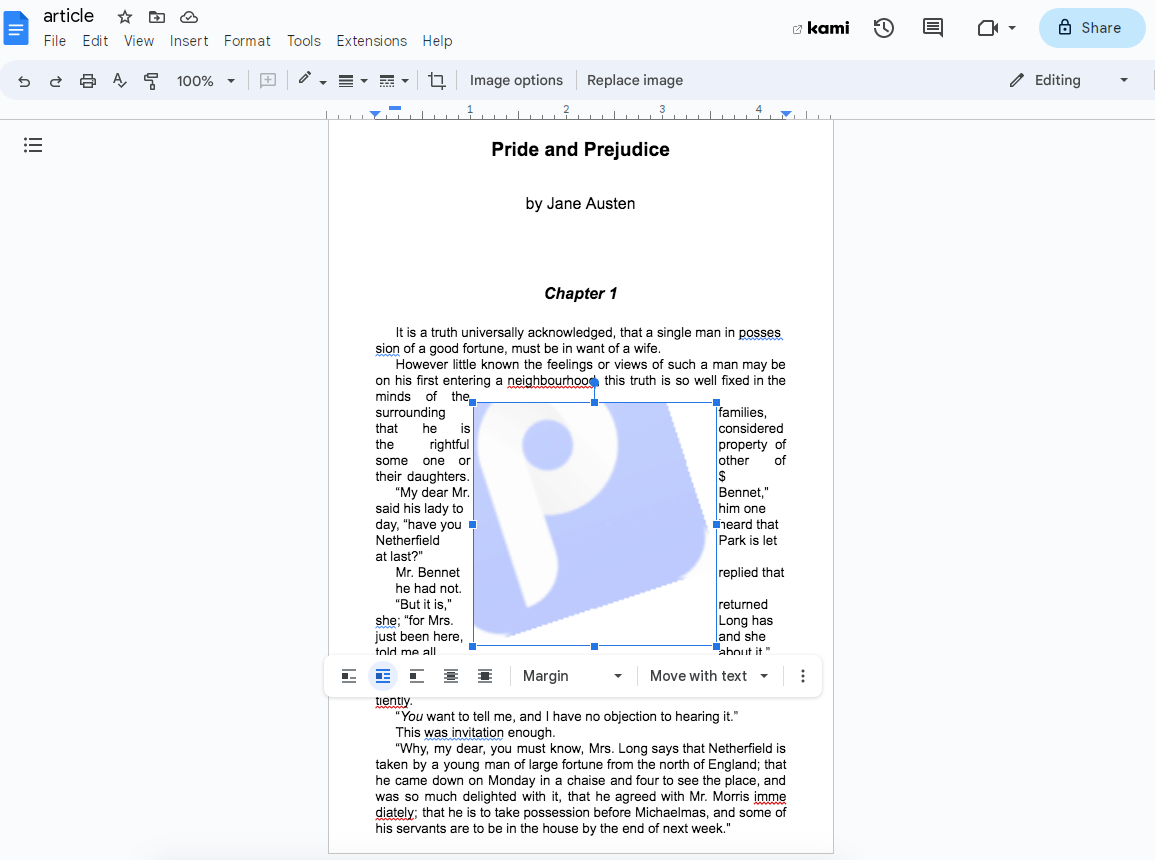This screenshot has width=1155, height=860.
Task: Open the Move with text dropdown
Action: tap(708, 676)
